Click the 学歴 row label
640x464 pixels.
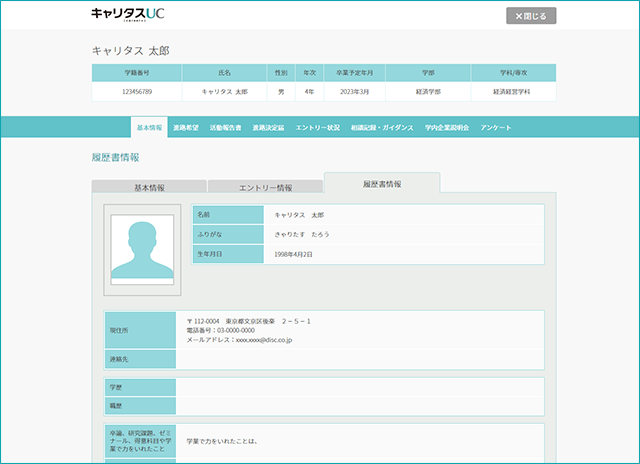(x=140, y=387)
